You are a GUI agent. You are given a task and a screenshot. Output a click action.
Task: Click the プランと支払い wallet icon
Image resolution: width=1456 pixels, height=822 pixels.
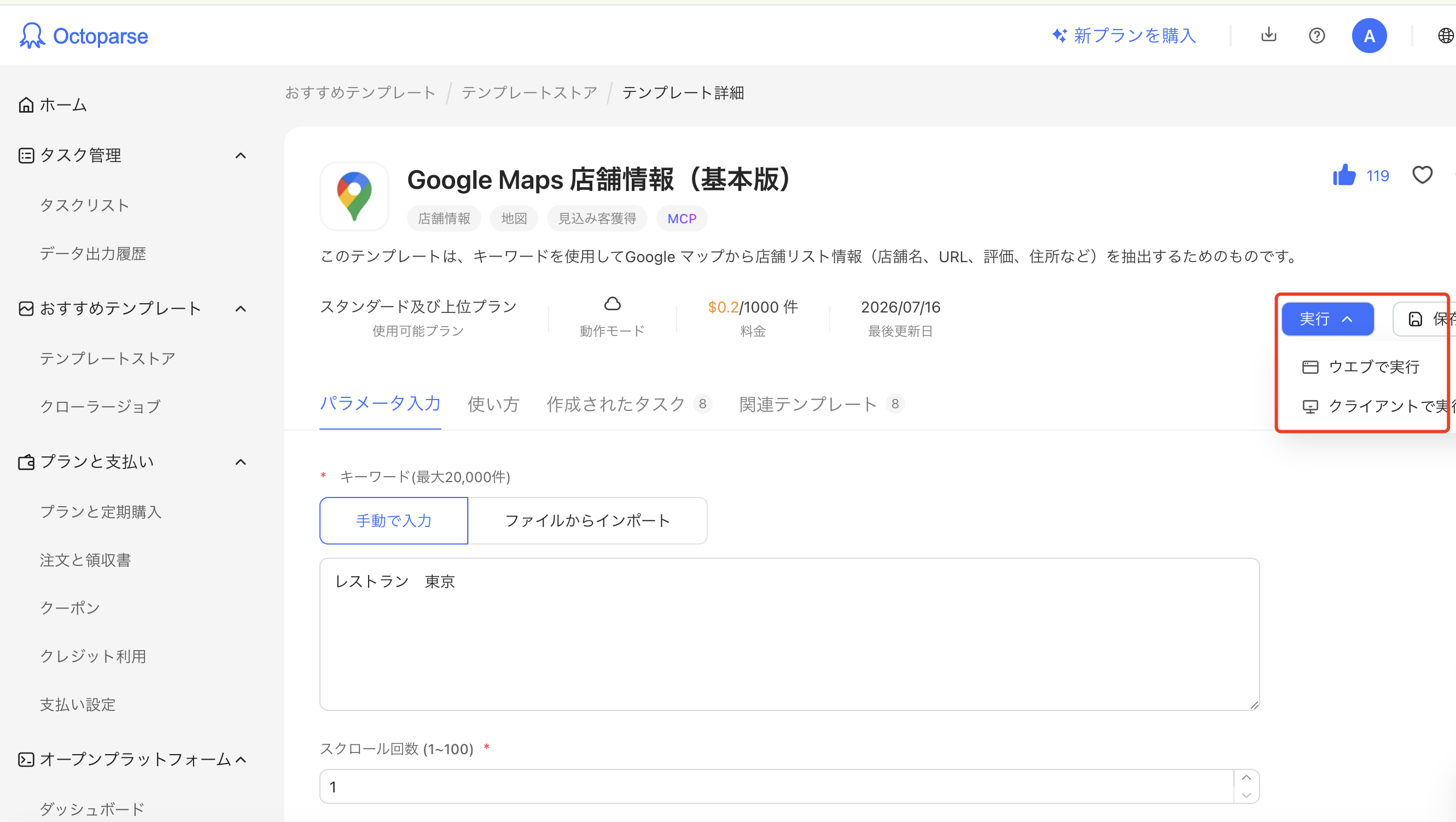pyautogui.click(x=26, y=462)
